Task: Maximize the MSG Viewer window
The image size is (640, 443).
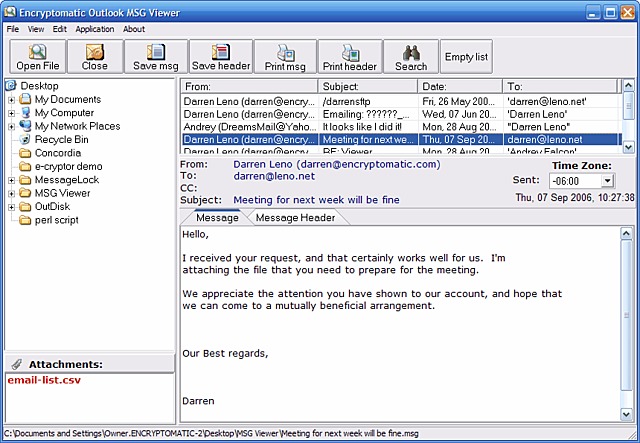Action: coord(611,12)
